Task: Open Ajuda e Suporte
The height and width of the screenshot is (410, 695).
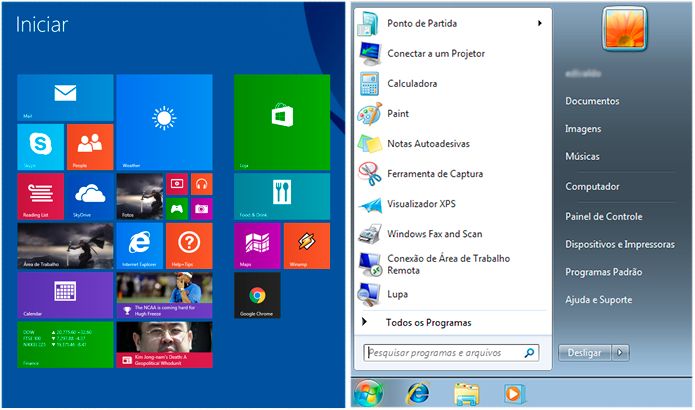Action: click(598, 300)
